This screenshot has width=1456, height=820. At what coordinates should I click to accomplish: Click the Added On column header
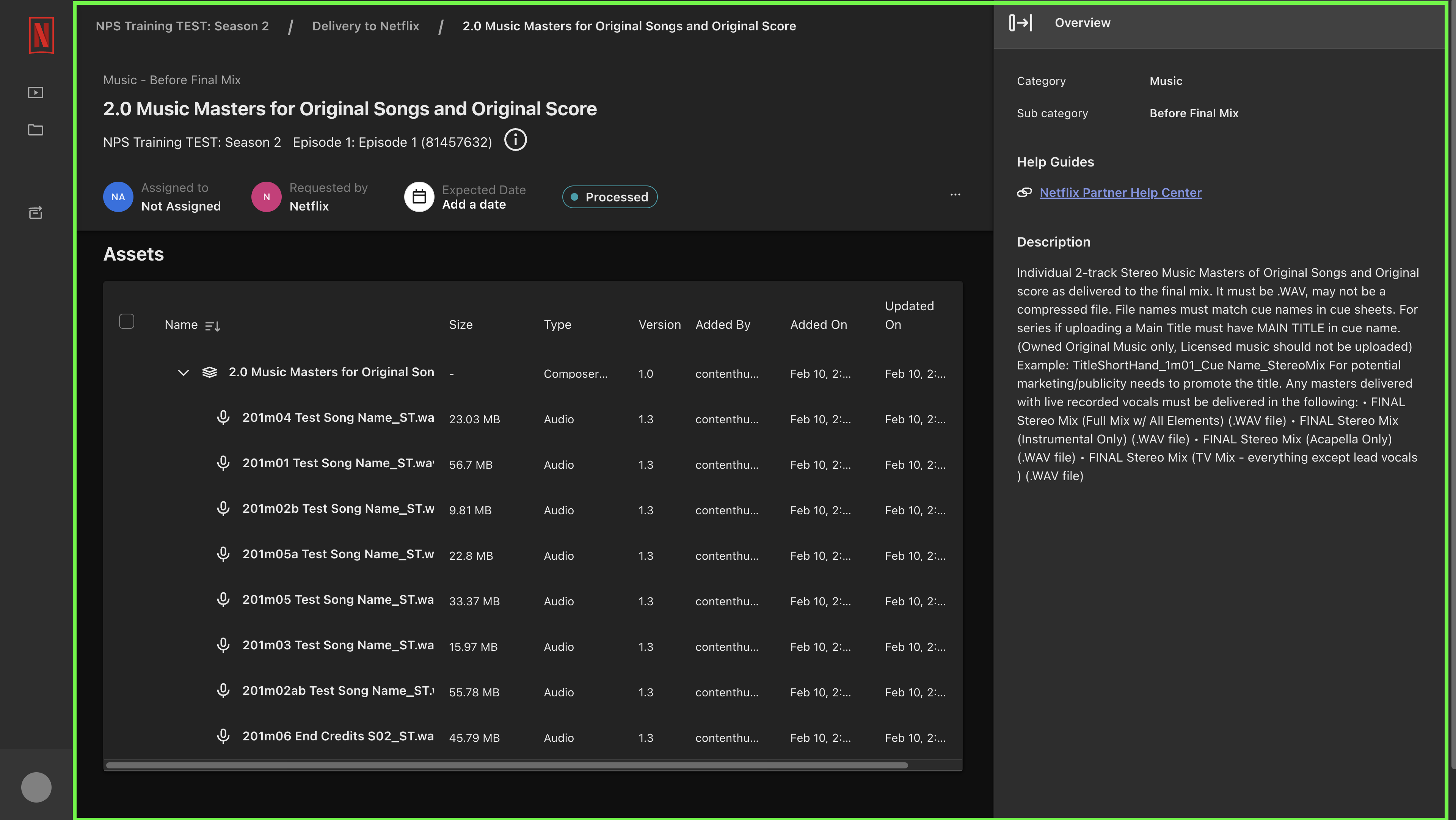[x=819, y=325]
